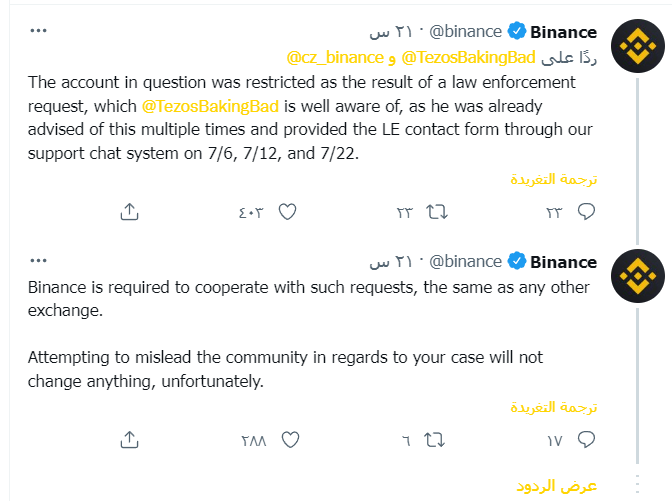Open the @TezosBakingBad mention in the reply header

pos(468,57)
